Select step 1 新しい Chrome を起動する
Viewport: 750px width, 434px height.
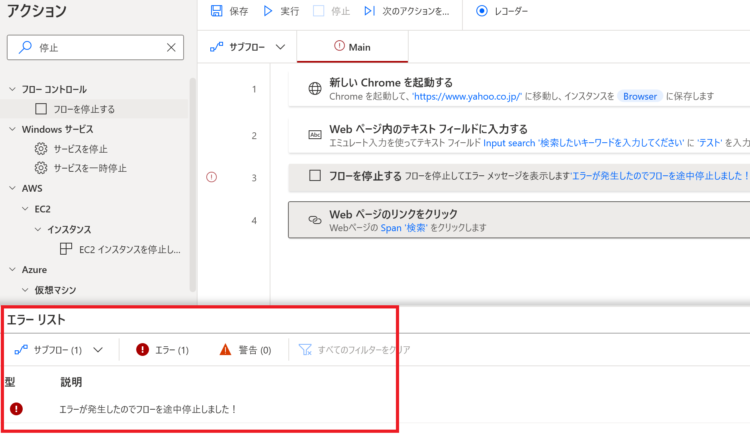(x=519, y=89)
